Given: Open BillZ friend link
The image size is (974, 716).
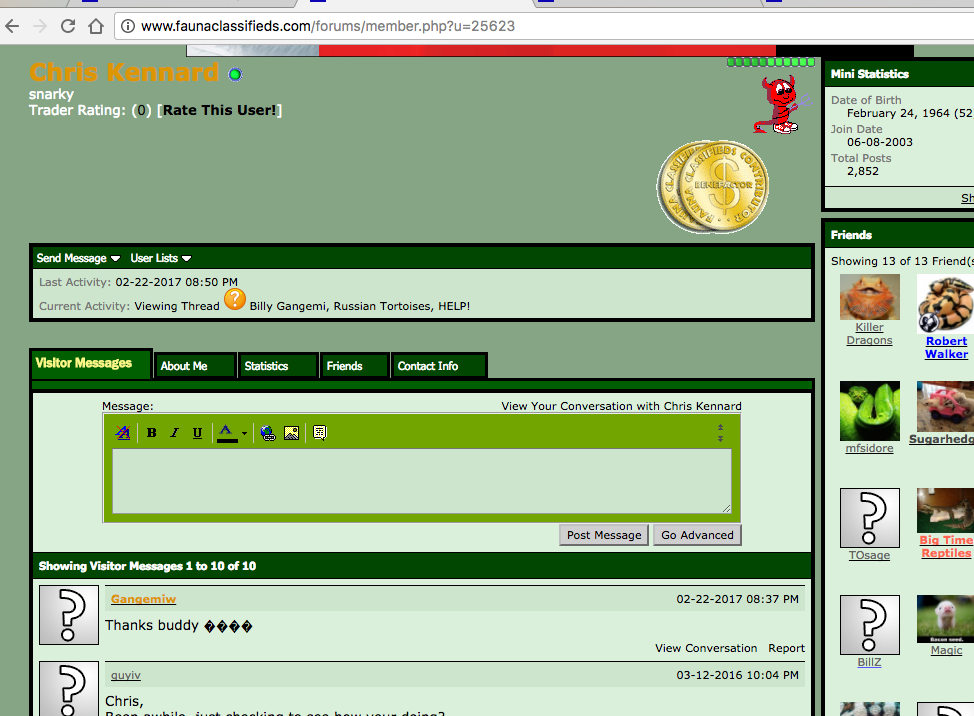Looking at the screenshot, I should coord(869,662).
